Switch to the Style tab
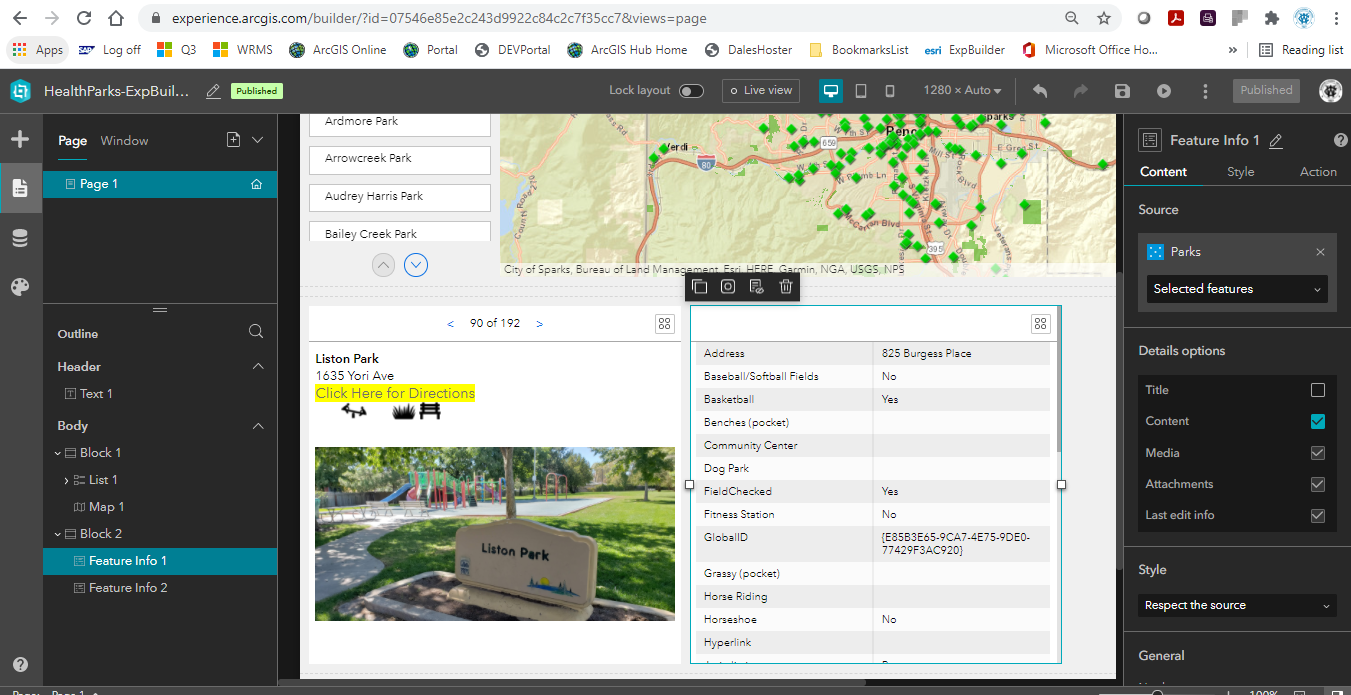The width and height of the screenshot is (1351, 695). coord(1240,172)
